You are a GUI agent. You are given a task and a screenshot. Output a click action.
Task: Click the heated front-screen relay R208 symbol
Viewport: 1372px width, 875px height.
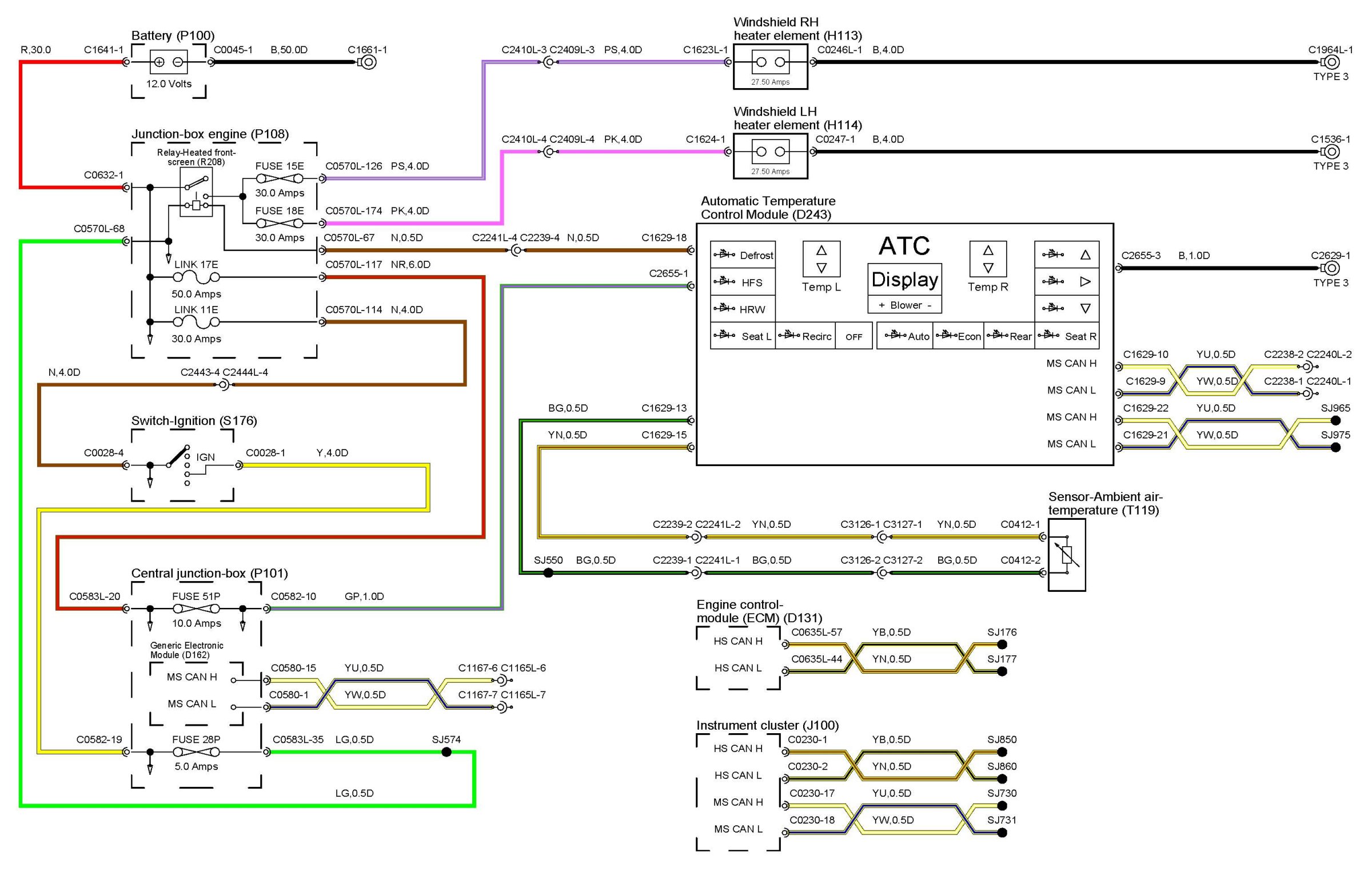pyautogui.click(x=196, y=192)
